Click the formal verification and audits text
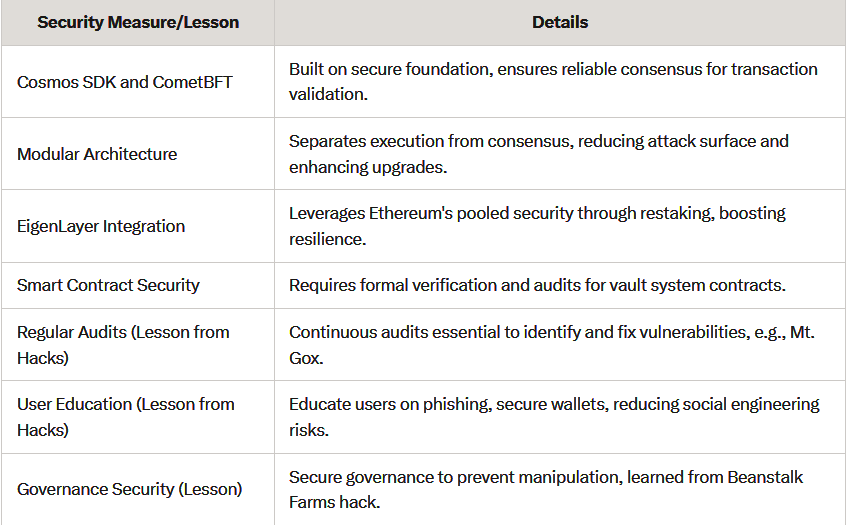Image resolution: width=847 pixels, height=525 pixels. [537, 285]
